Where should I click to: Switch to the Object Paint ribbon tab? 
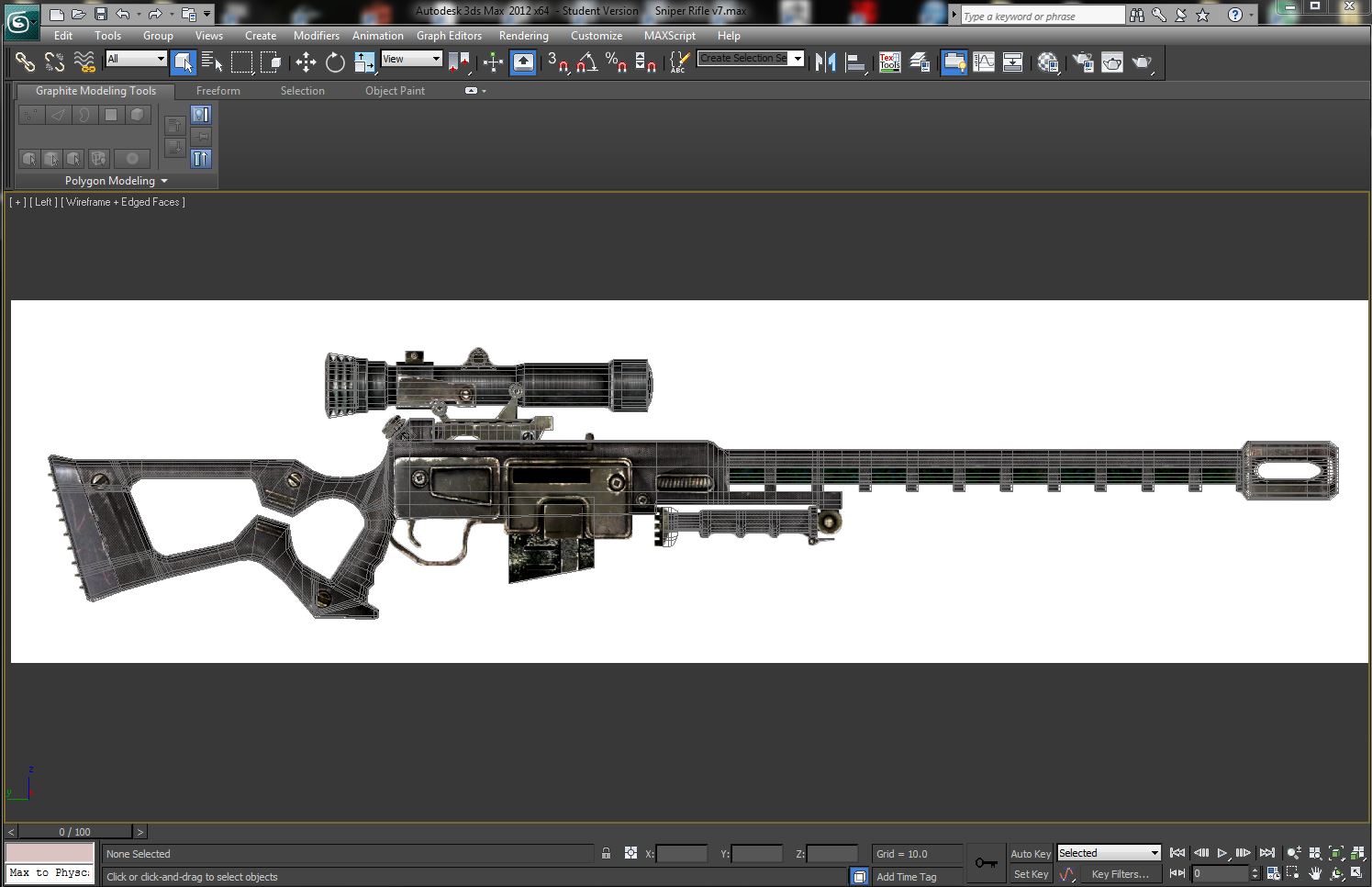coord(395,90)
